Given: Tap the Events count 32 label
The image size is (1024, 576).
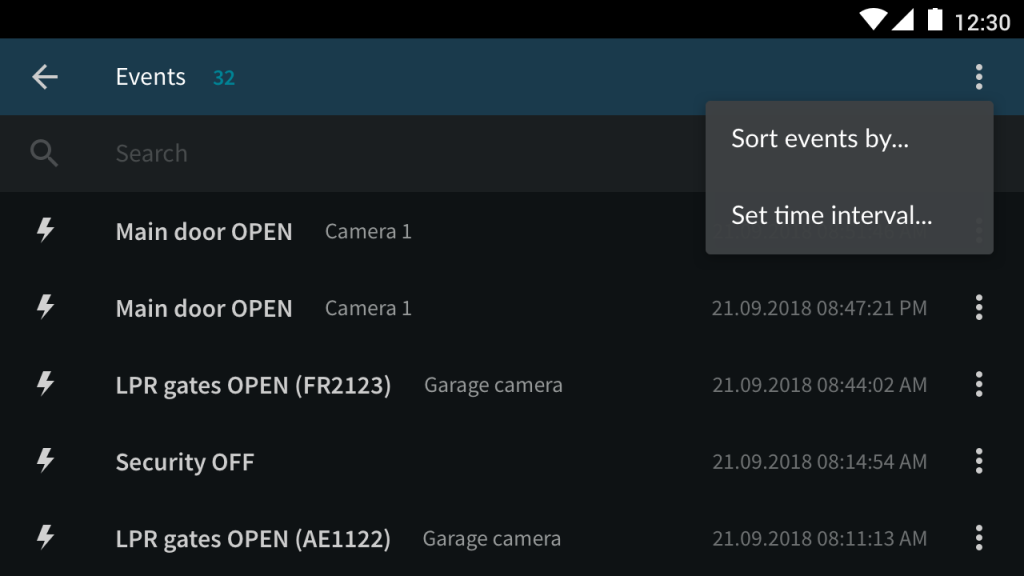Looking at the screenshot, I should coord(223,78).
